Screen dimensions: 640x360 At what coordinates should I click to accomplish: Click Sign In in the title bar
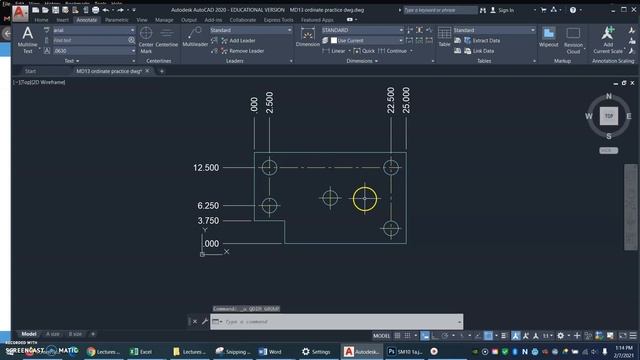[502, 10]
